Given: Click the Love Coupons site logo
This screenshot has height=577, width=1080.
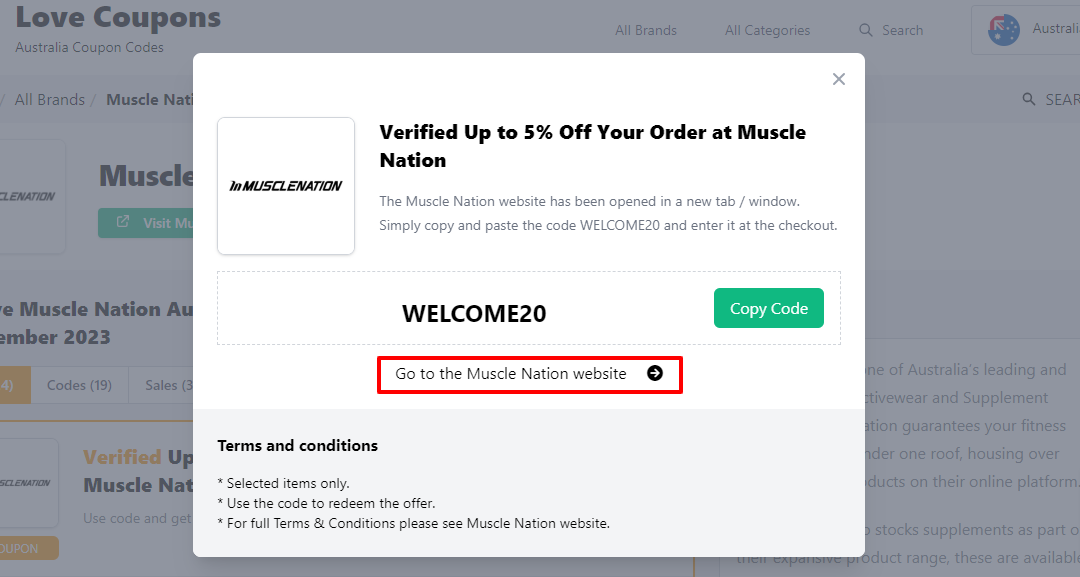Looking at the screenshot, I should (x=119, y=17).
